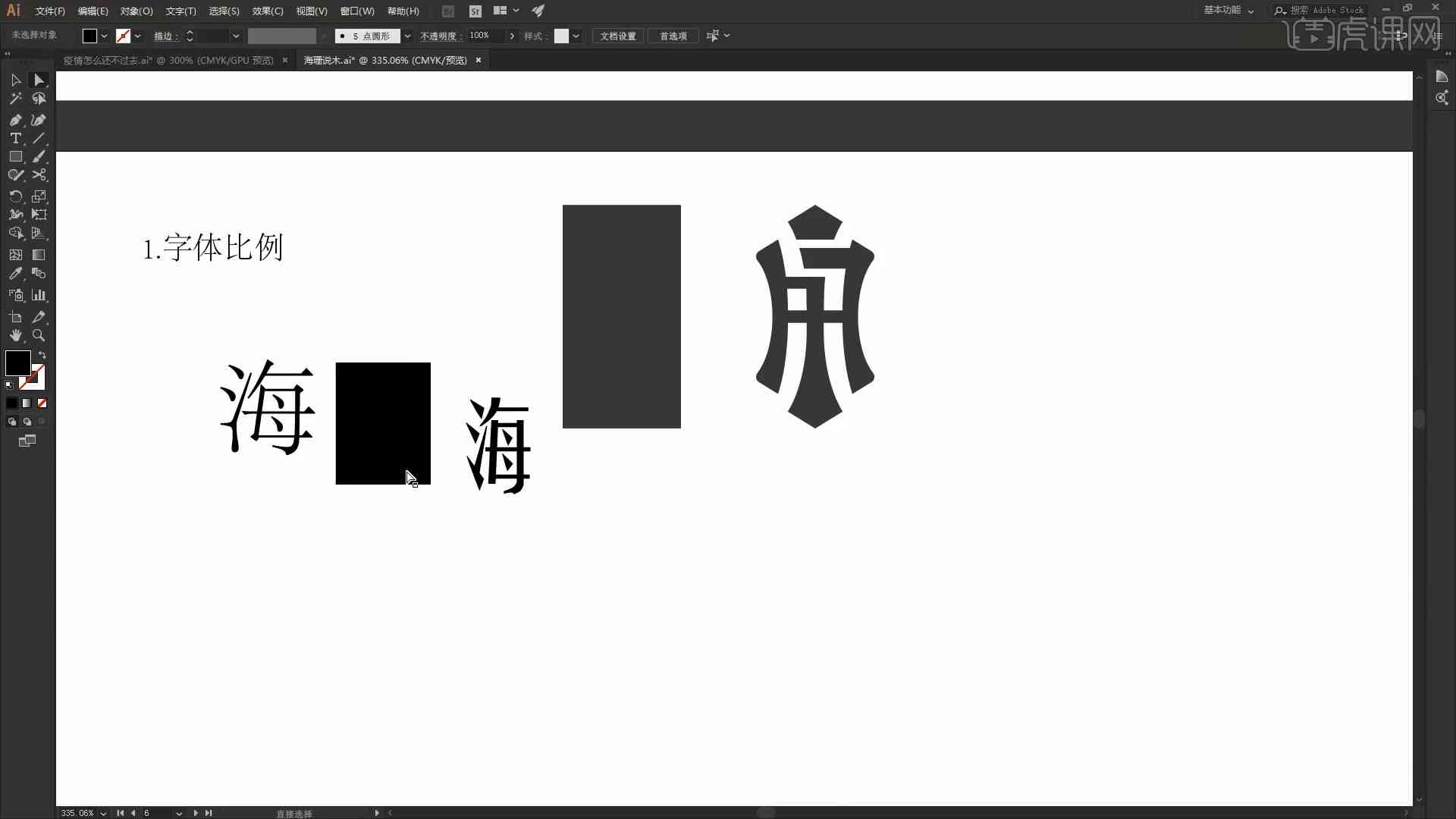The height and width of the screenshot is (819, 1456).
Task: Click 文档设置 button
Action: click(x=618, y=36)
